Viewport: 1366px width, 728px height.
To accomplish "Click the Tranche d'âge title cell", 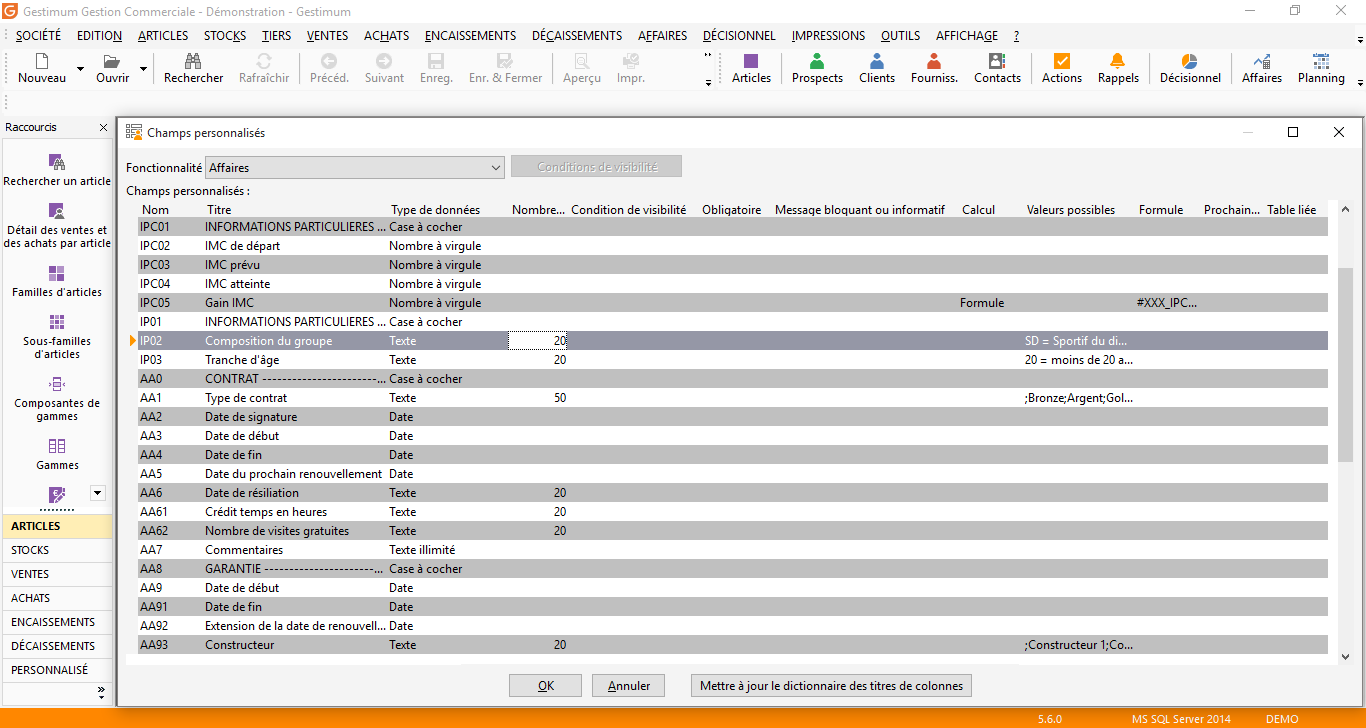I will (244, 360).
